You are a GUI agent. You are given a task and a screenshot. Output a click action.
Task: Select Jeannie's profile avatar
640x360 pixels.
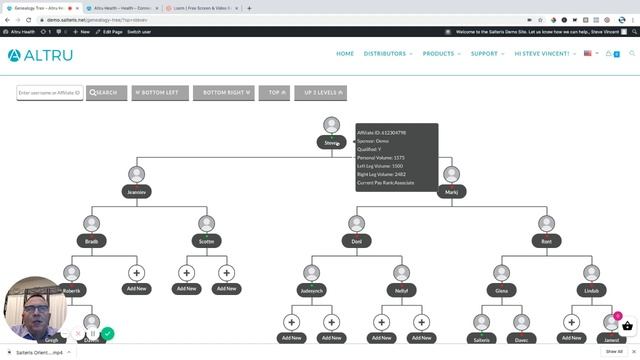point(136,174)
